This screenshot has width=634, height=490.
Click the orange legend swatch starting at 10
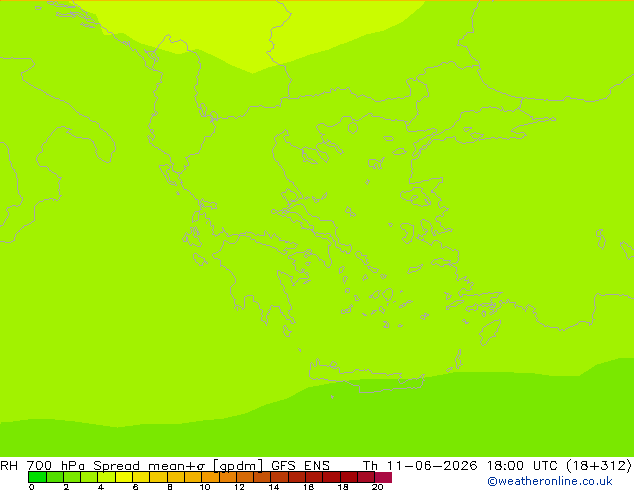210,477
